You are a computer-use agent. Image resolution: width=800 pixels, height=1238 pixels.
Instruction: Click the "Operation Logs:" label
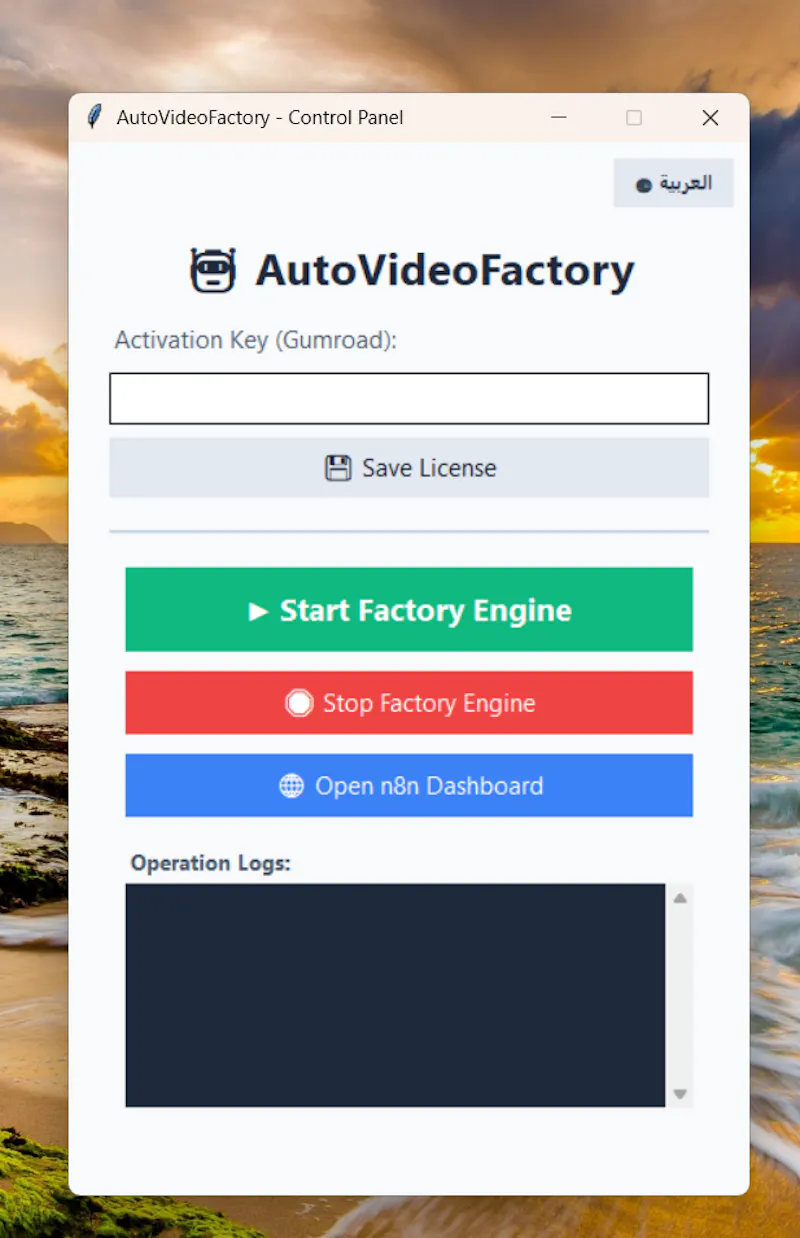tap(210, 862)
